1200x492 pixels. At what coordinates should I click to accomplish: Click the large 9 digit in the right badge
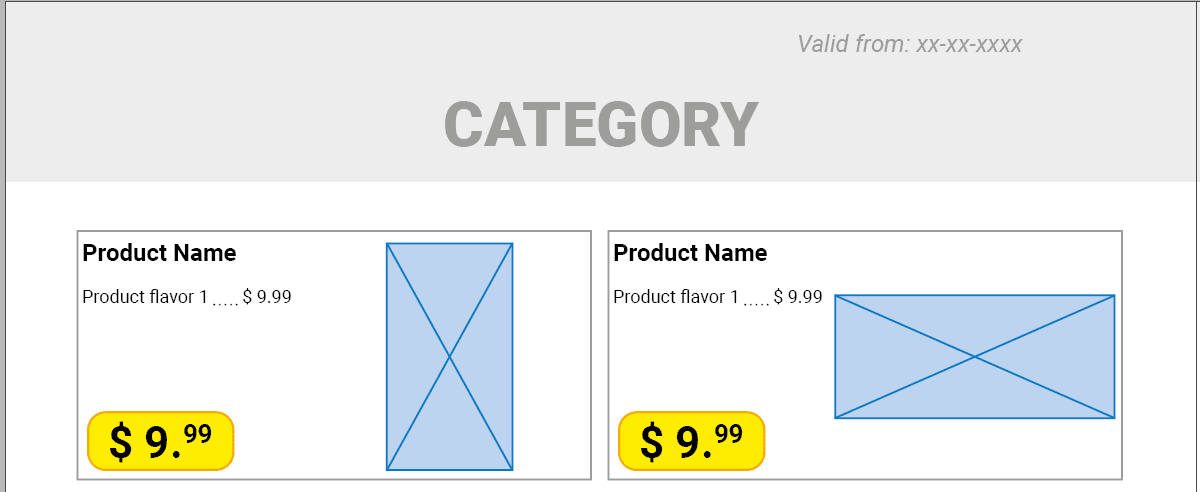tap(689, 442)
